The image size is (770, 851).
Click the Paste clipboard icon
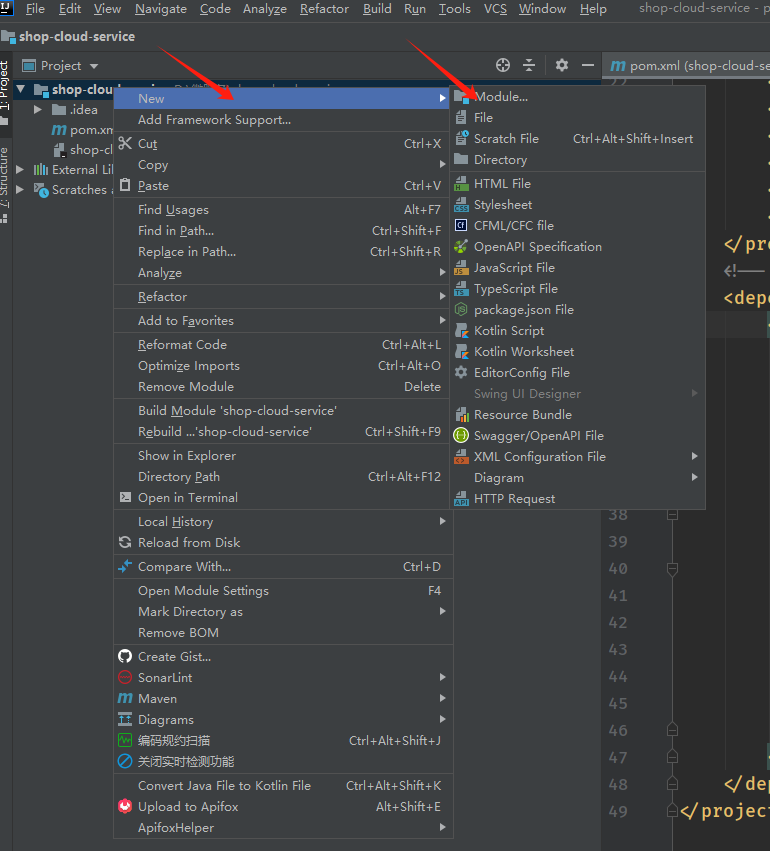(x=125, y=185)
